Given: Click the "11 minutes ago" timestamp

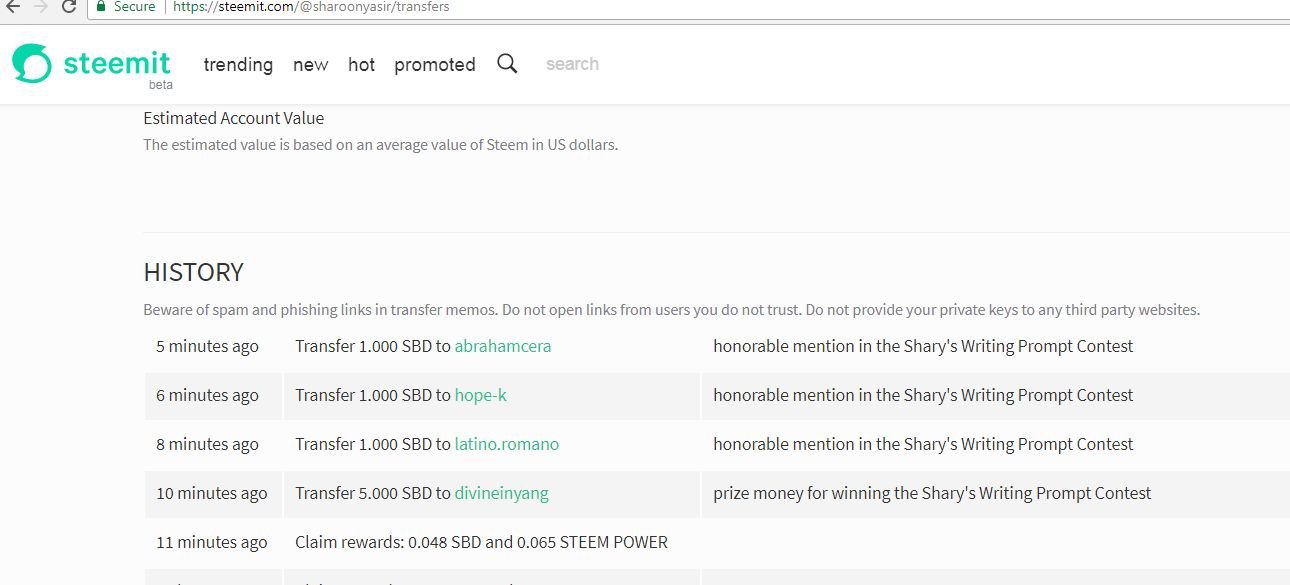Looking at the screenshot, I should 212,542.
